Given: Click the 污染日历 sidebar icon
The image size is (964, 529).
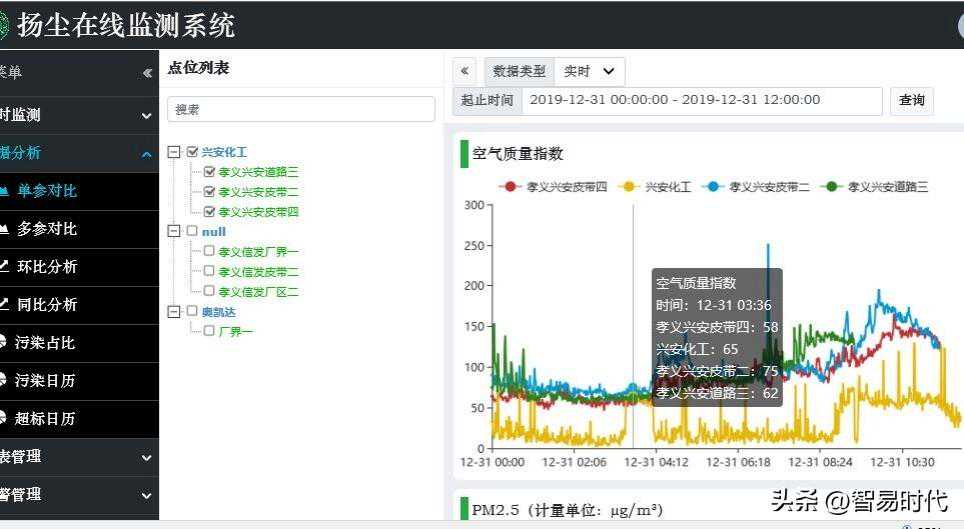Looking at the screenshot, I should point(4,380).
